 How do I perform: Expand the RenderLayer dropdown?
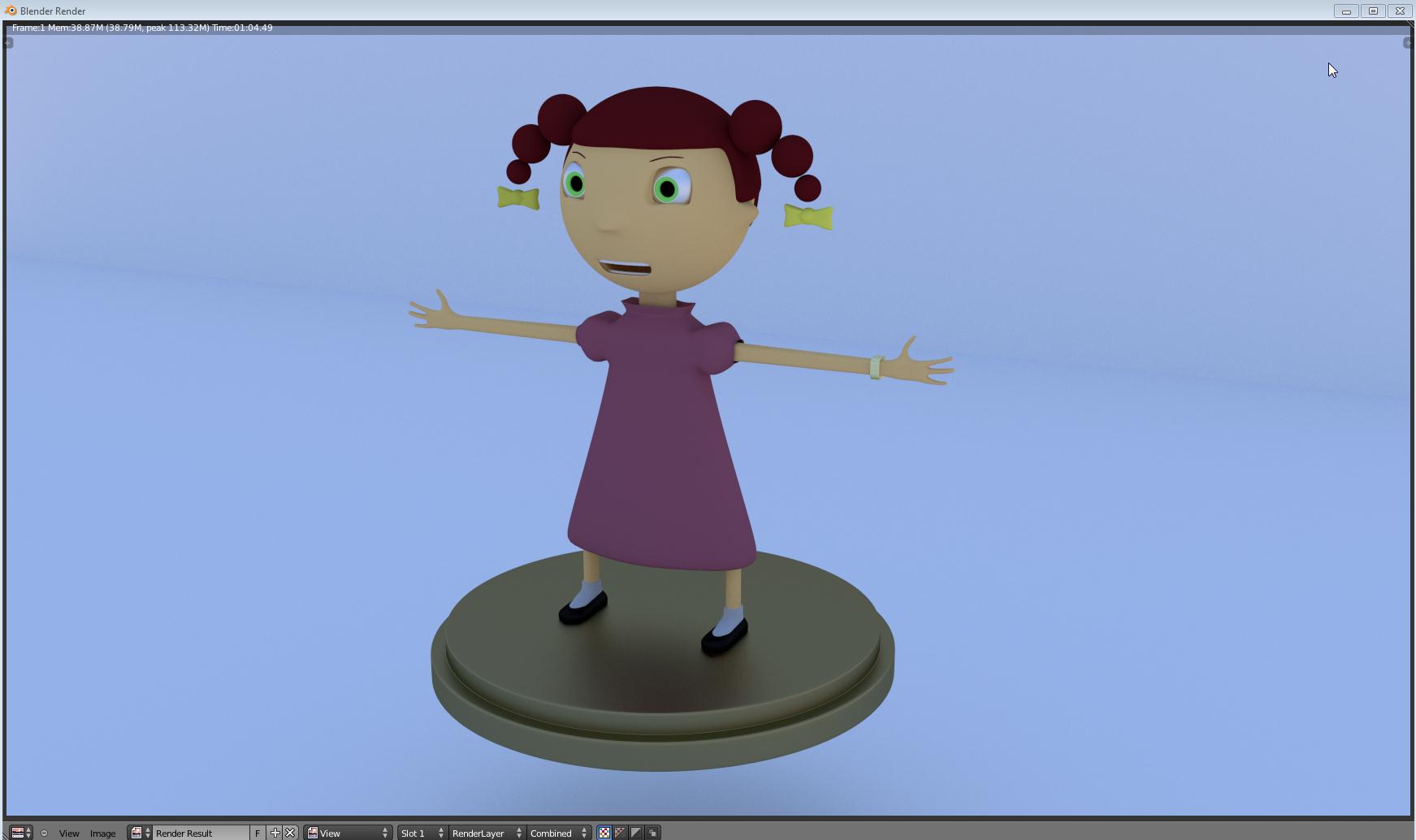[x=486, y=833]
